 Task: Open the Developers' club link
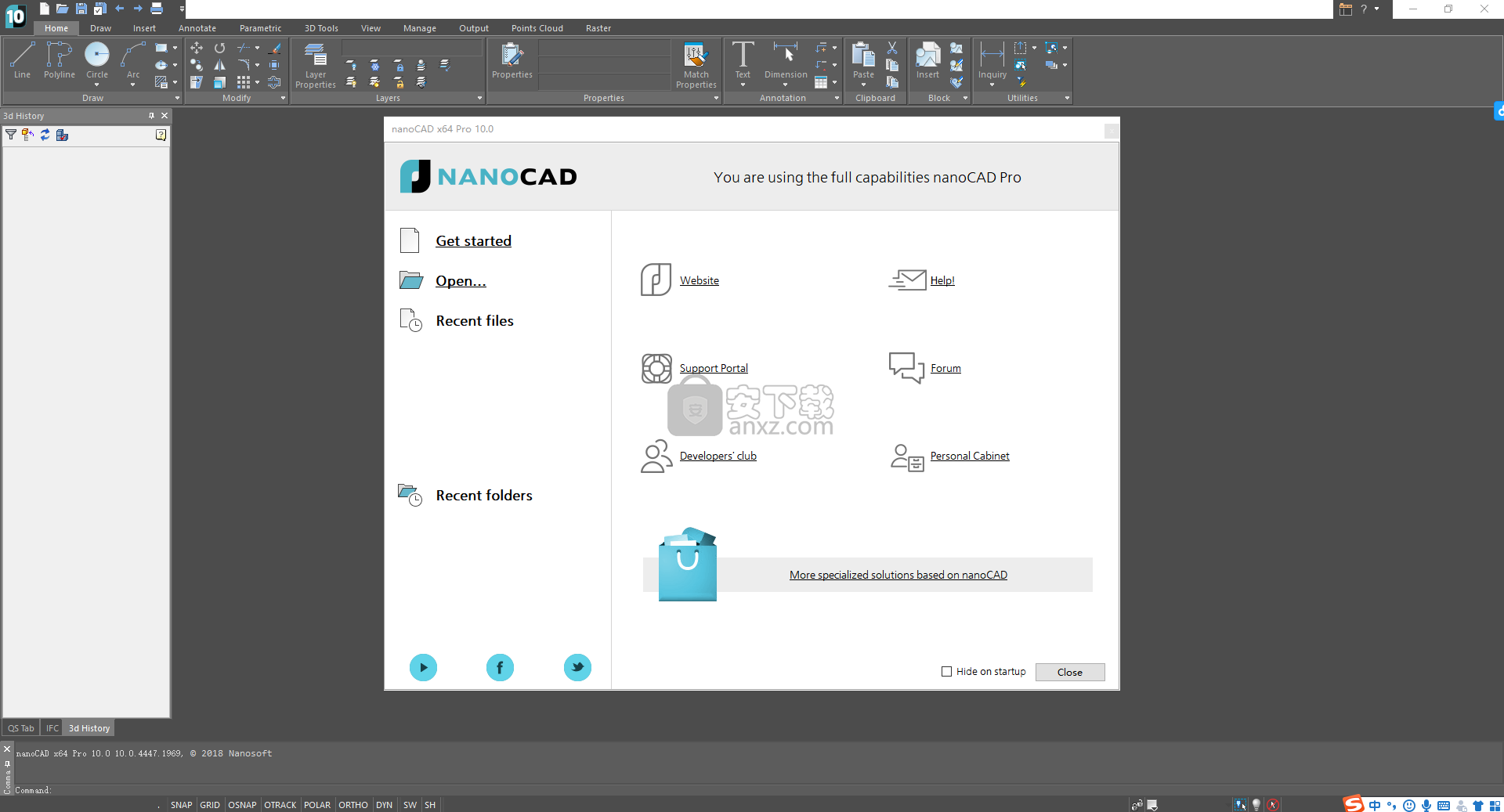coord(718,456)
